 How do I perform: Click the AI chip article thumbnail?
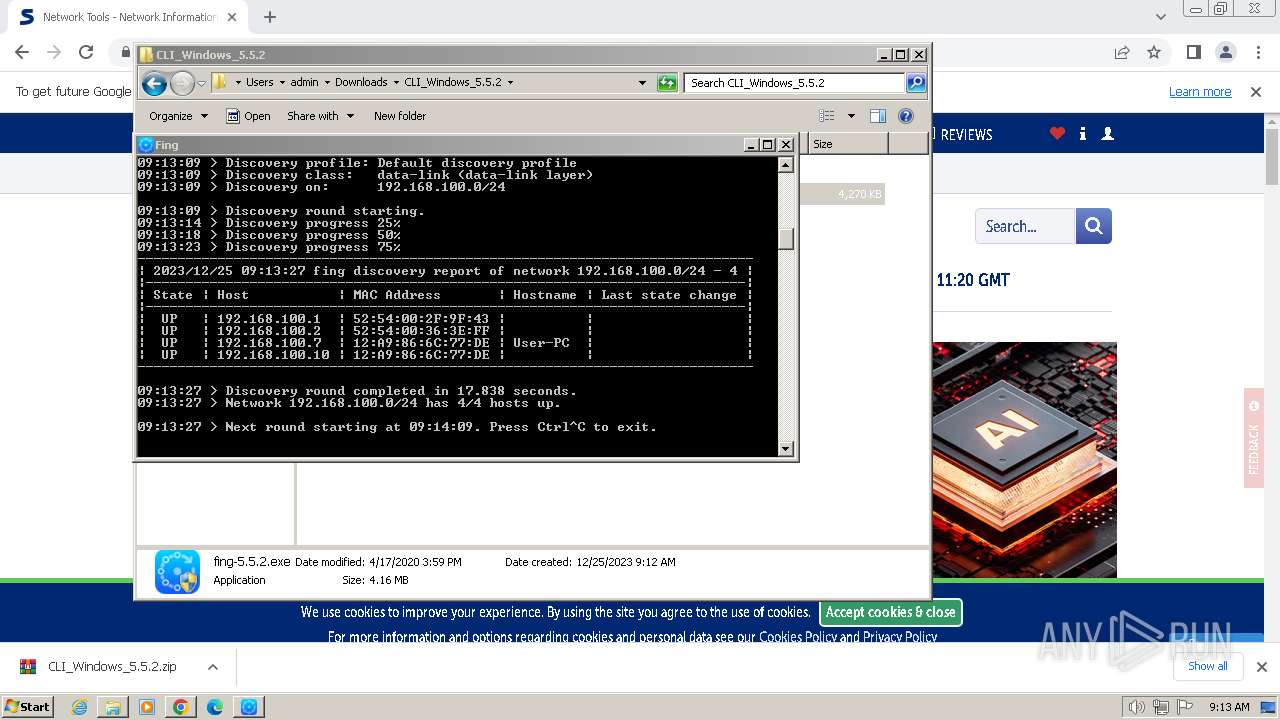click(x=1025, y=460)
